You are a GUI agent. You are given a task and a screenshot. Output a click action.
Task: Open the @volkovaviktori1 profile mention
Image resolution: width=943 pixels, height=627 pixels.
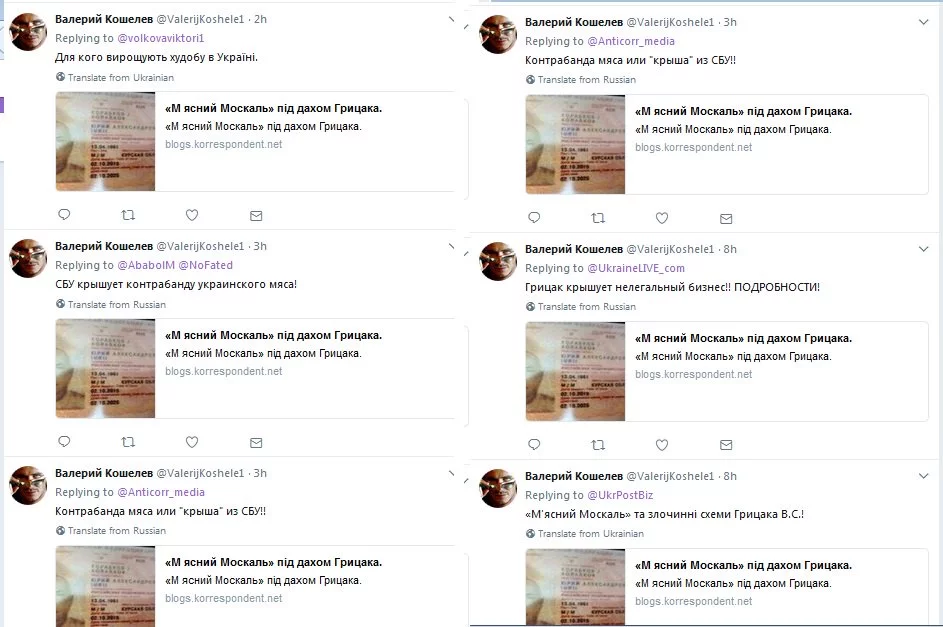pos(161,38)
